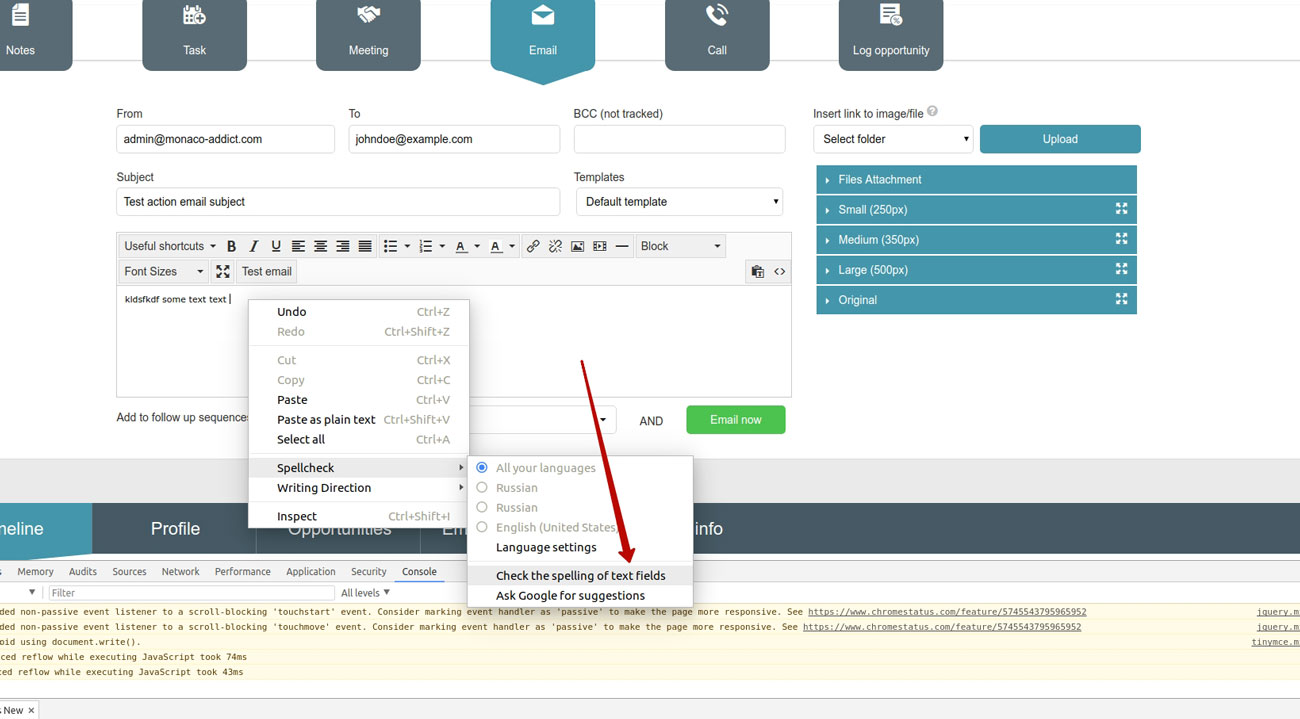Click 'Check the spelling of text fields'
This screenshot has height=719, width=1300.
point(580,576)
